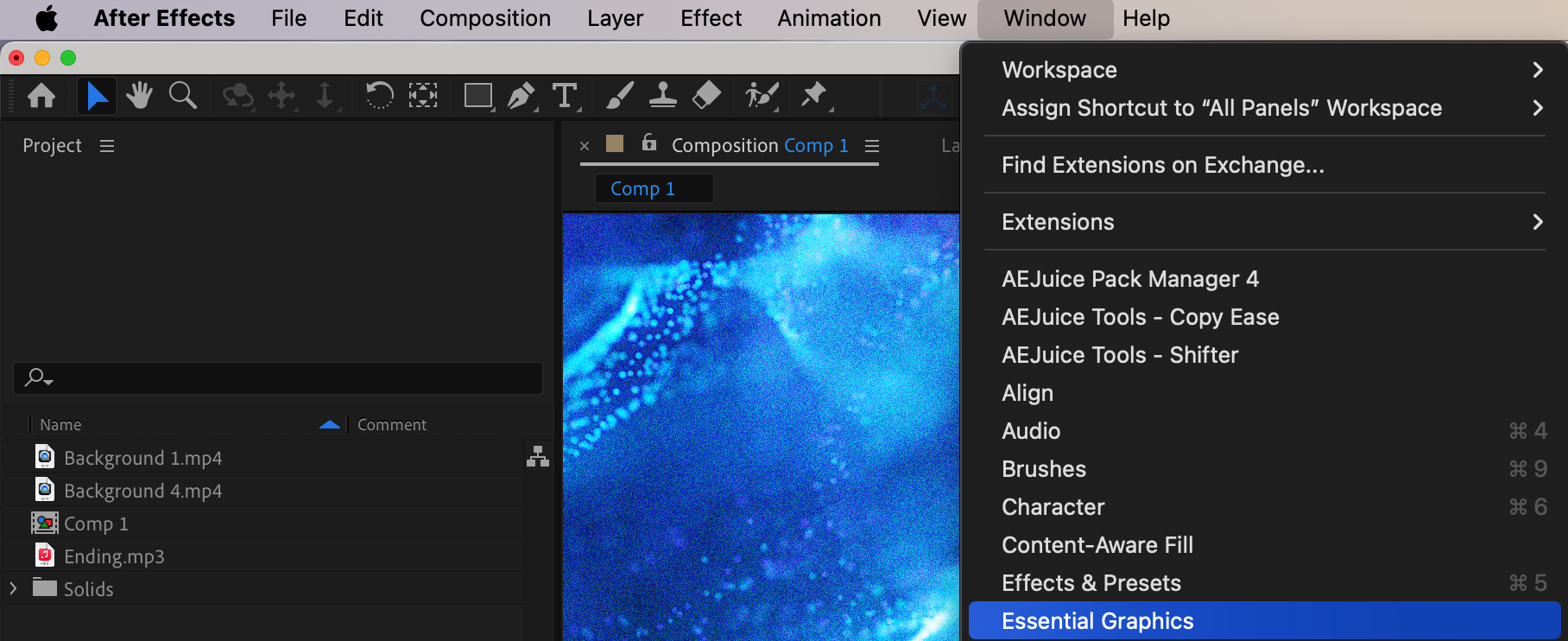Open the Extensions submenu

click(x=1264, y=222)
